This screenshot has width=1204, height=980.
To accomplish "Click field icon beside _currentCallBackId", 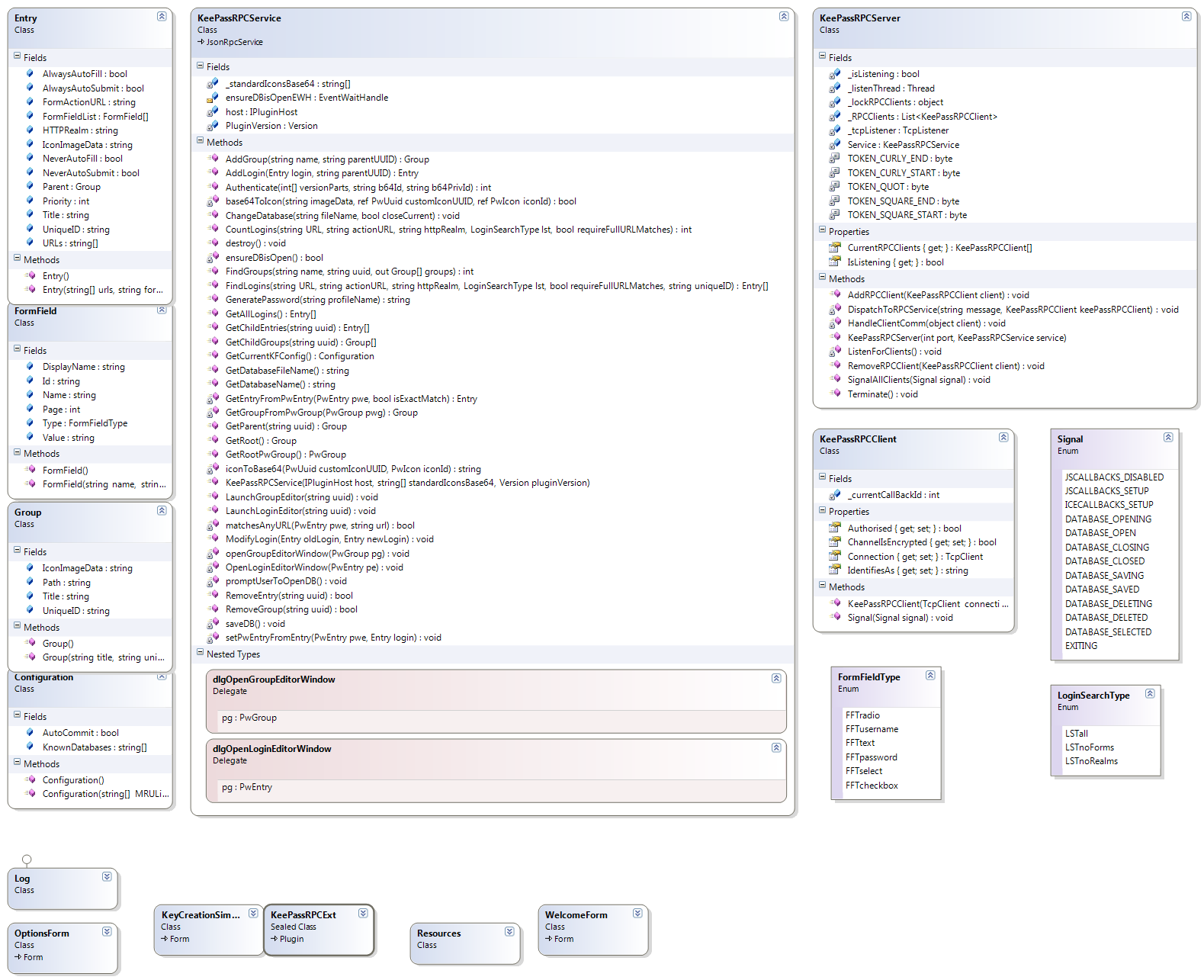I will pos(835,495).
